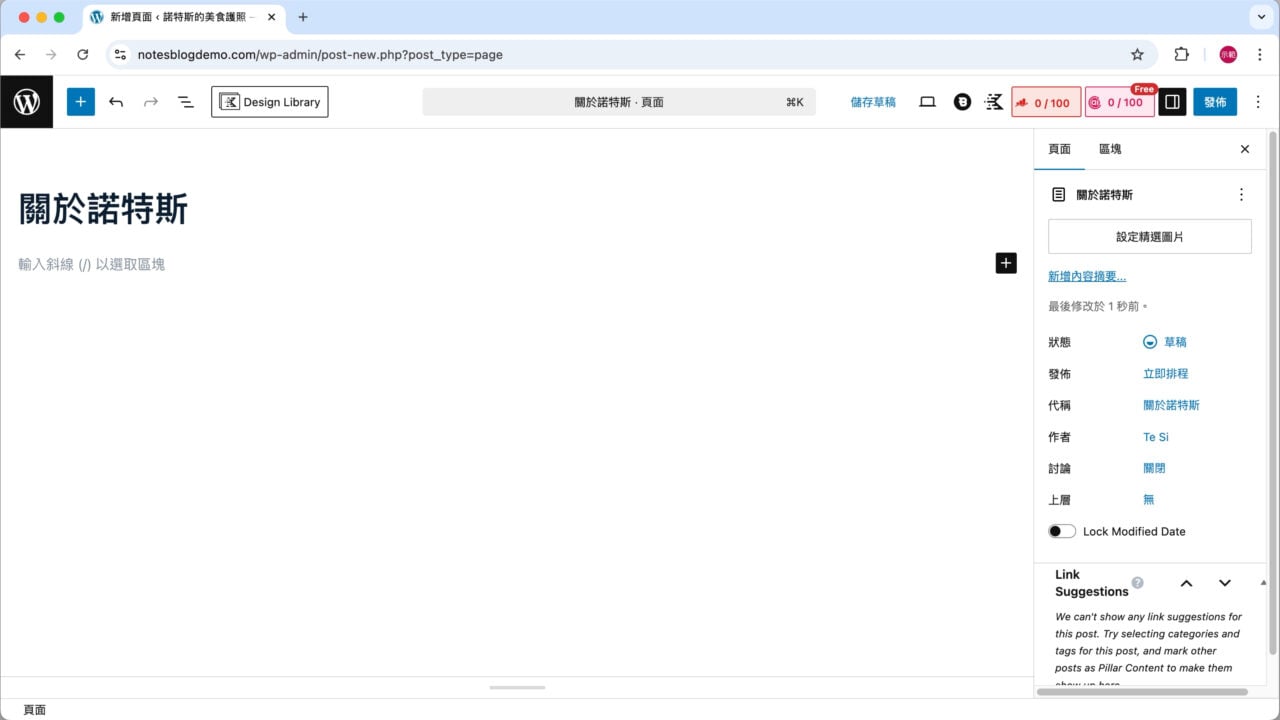
Task: Click the WordPress logo to exit editor
Action: tap(27, 102)
